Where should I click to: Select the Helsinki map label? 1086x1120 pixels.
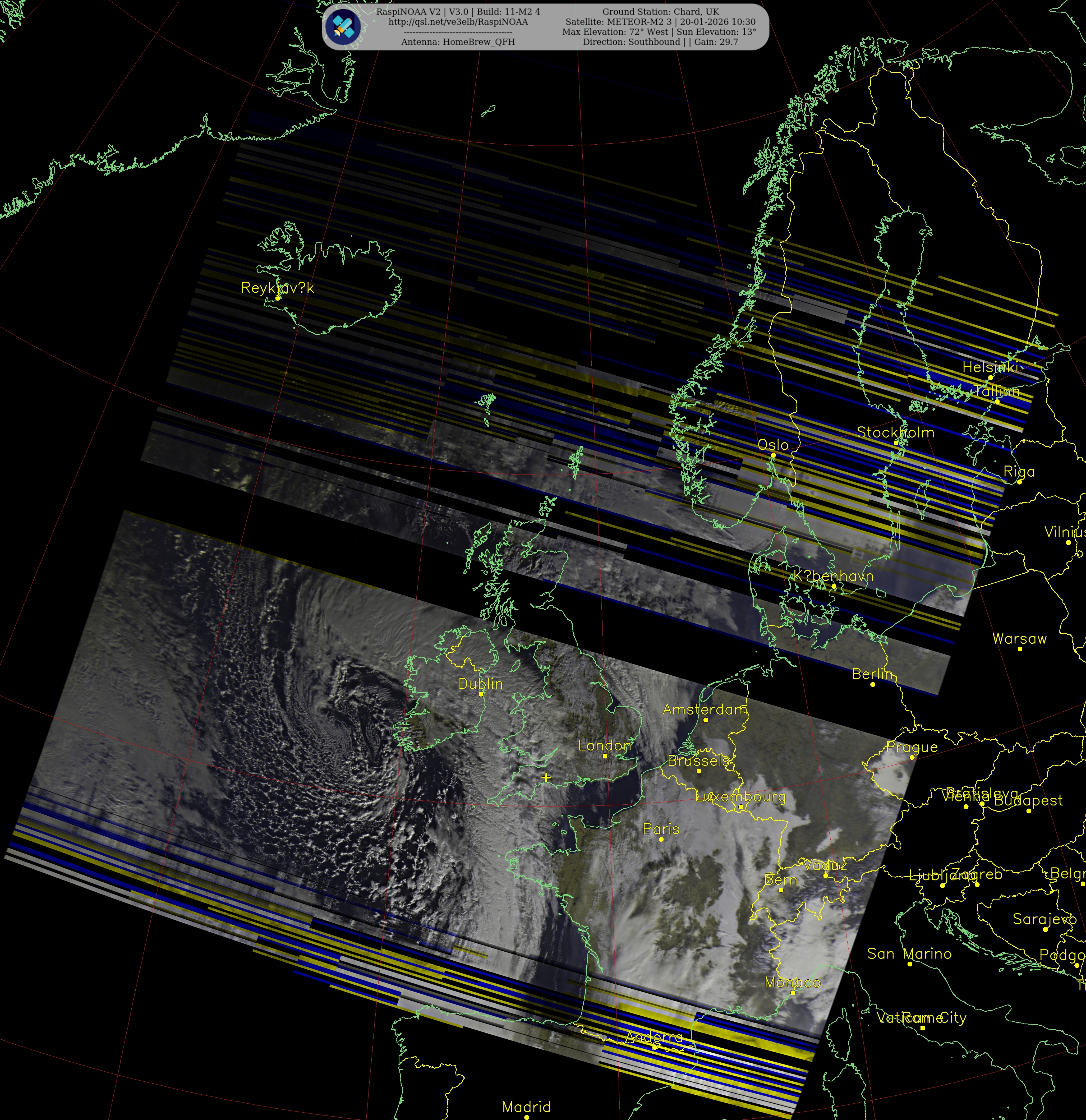coord(990,367)
